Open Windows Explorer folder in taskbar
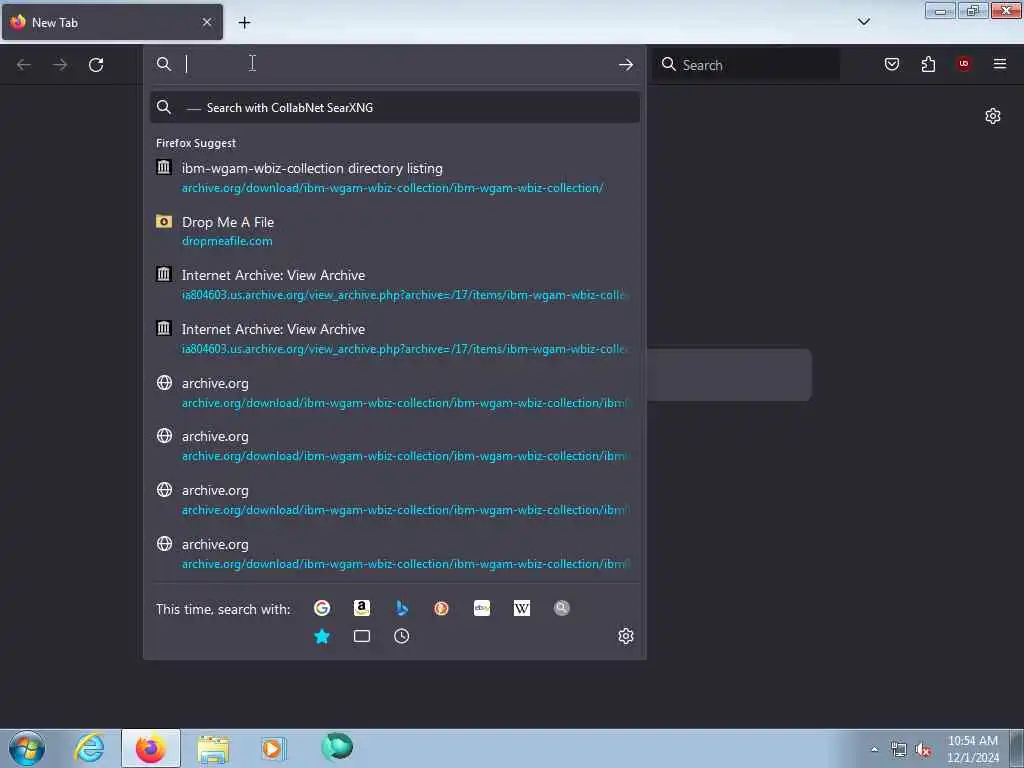 point(213,750)
